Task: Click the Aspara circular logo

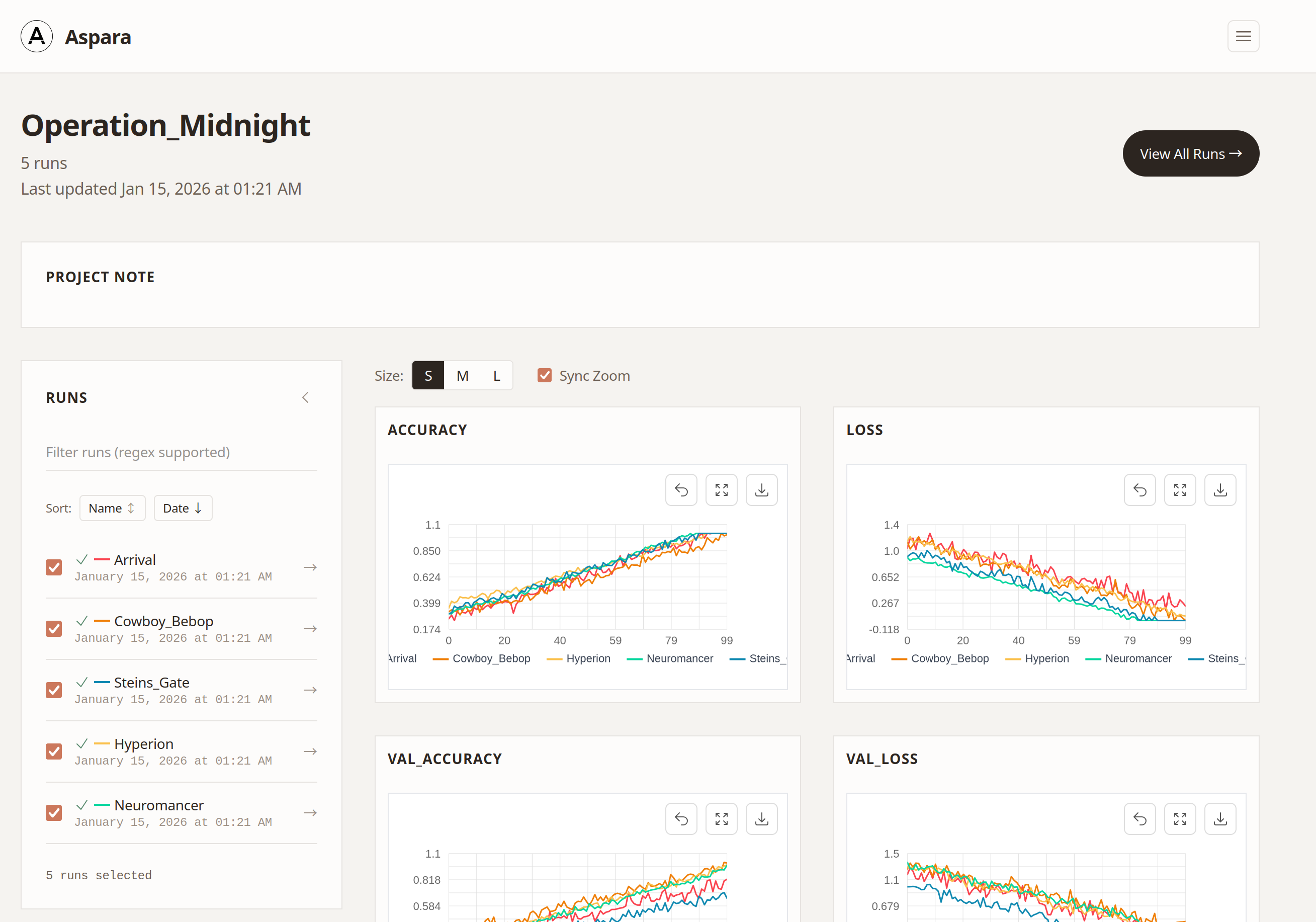Action: (36, 36)
